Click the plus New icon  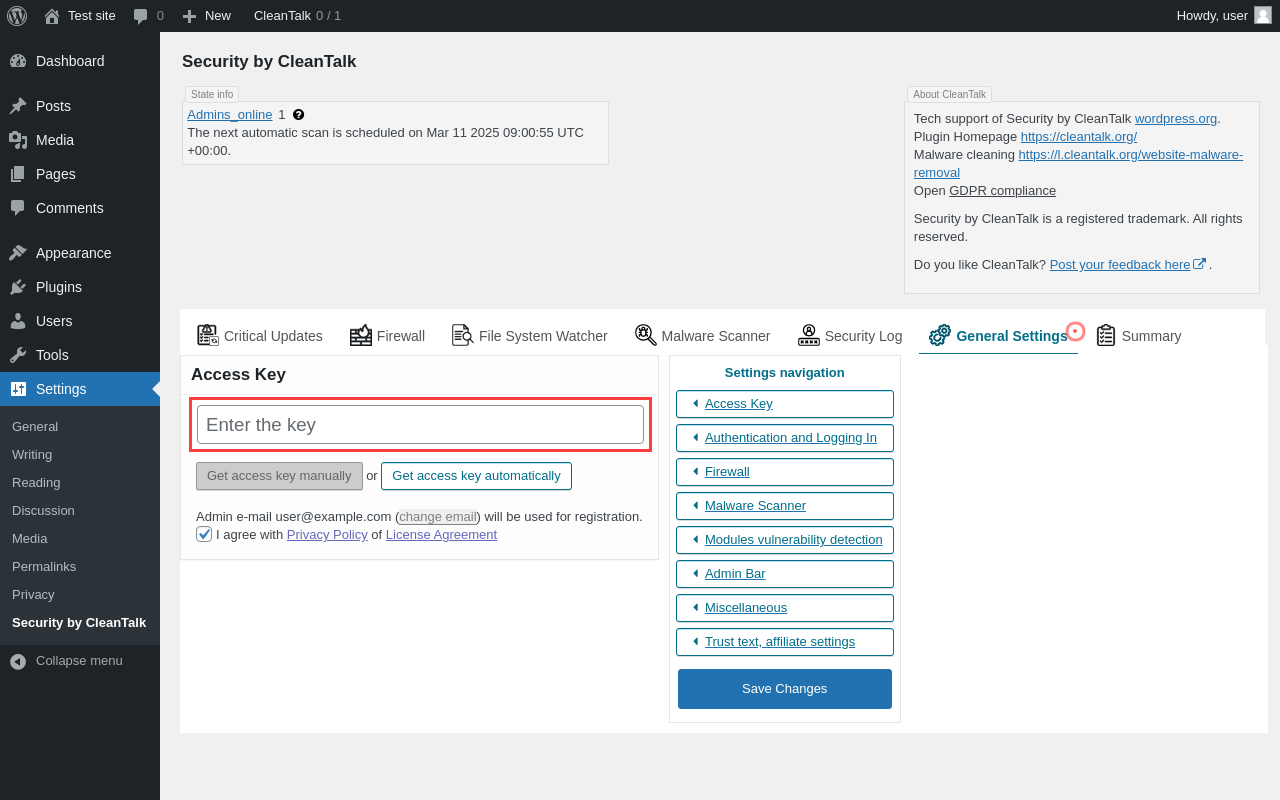[x=189, y=16]
